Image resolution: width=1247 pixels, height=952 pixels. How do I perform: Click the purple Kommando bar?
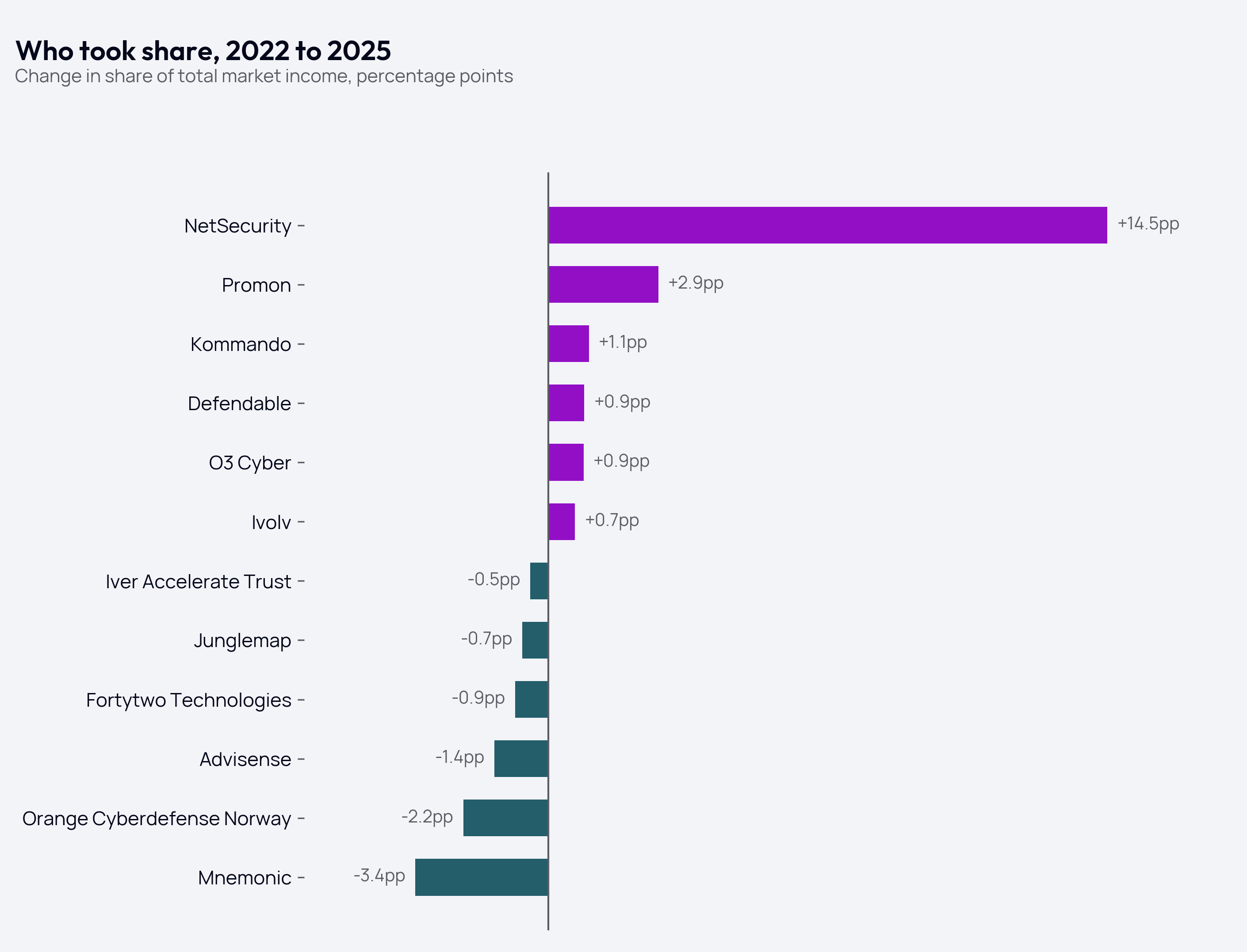point(569,343)
